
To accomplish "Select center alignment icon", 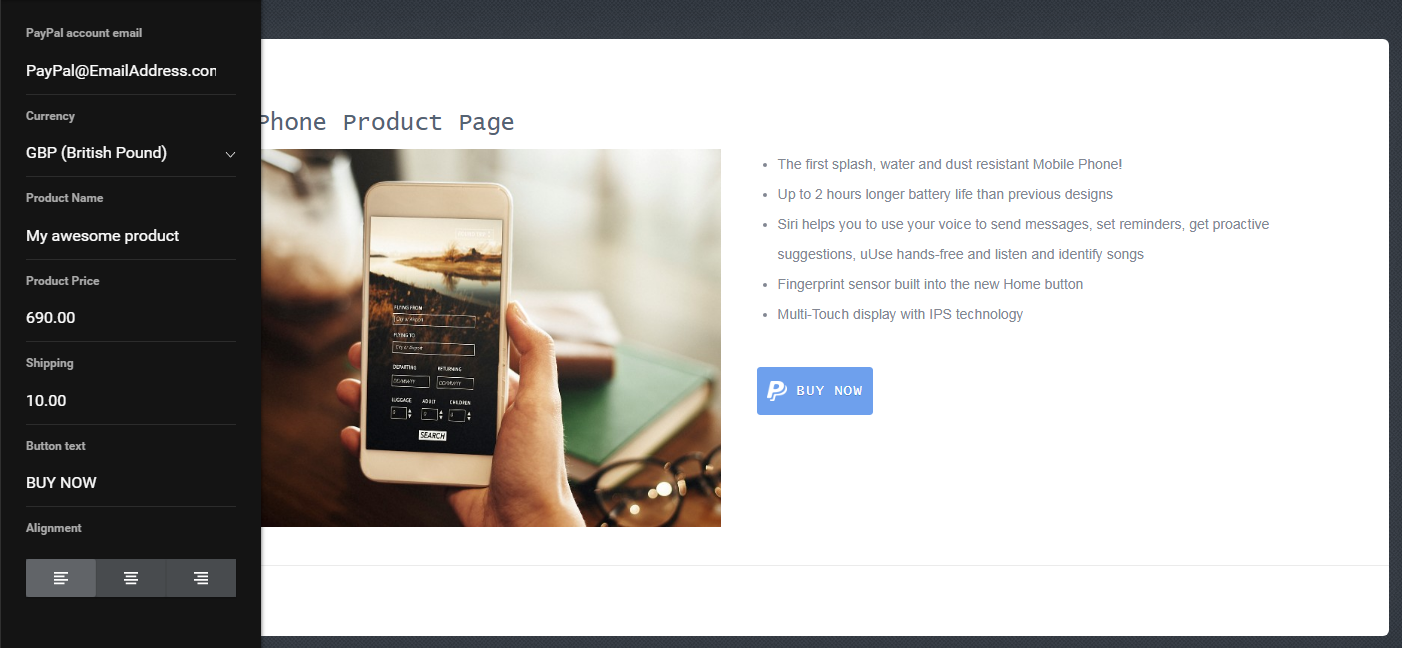I will click(131, 578).
